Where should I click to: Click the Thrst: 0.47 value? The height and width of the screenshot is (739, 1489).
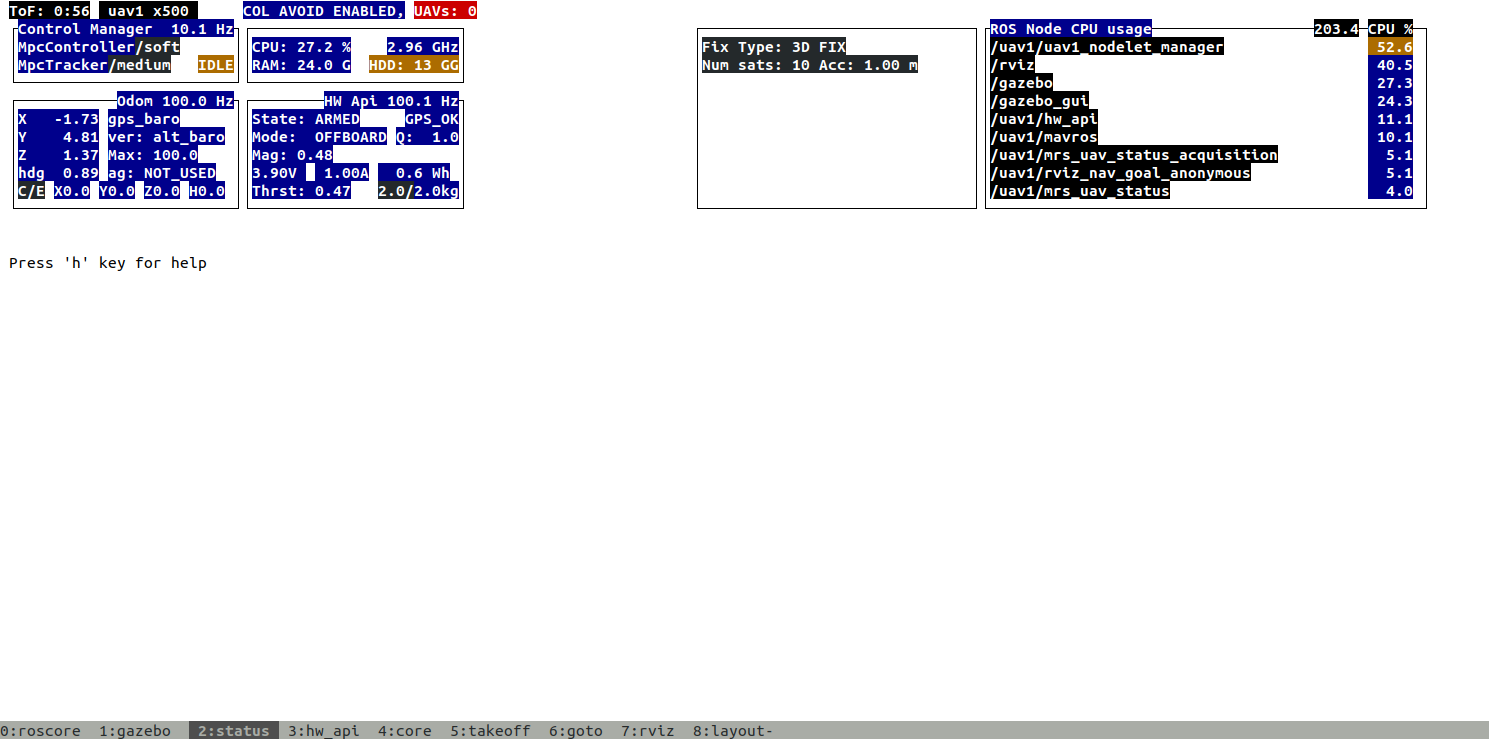(x=301, y=191)
